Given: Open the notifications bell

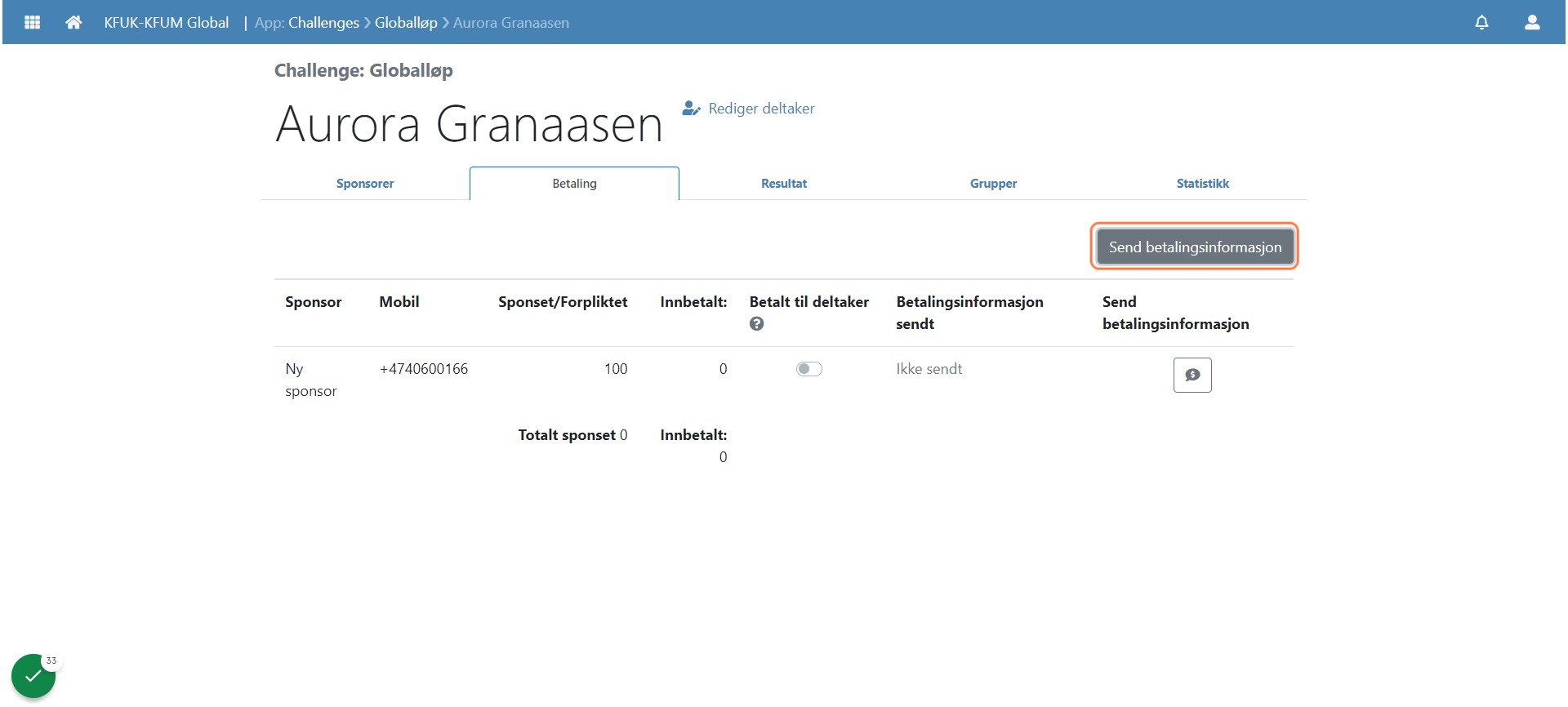Looking at the screenshot, I should click(1481, 22).
